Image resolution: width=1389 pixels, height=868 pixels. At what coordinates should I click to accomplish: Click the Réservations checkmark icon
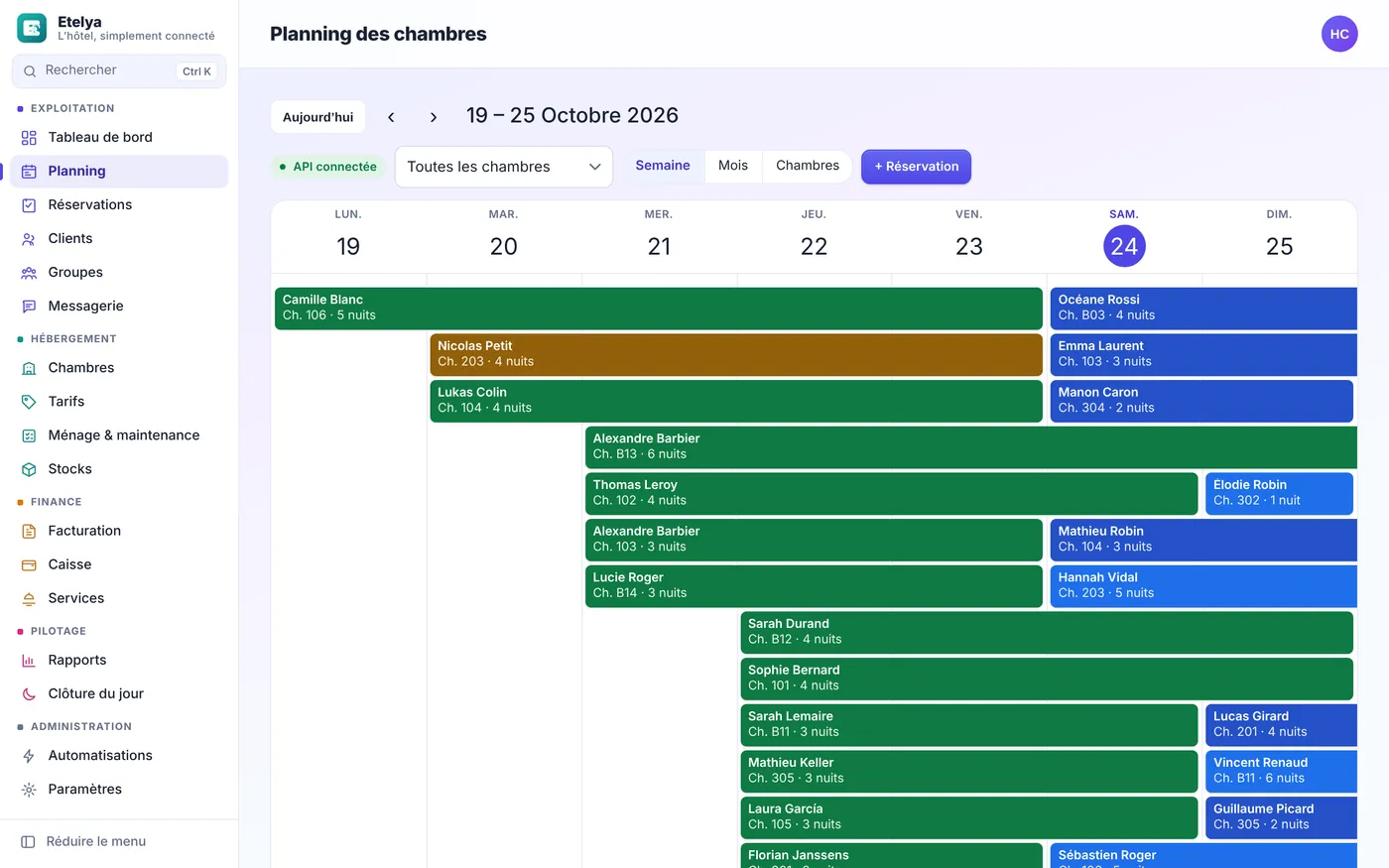29,205
